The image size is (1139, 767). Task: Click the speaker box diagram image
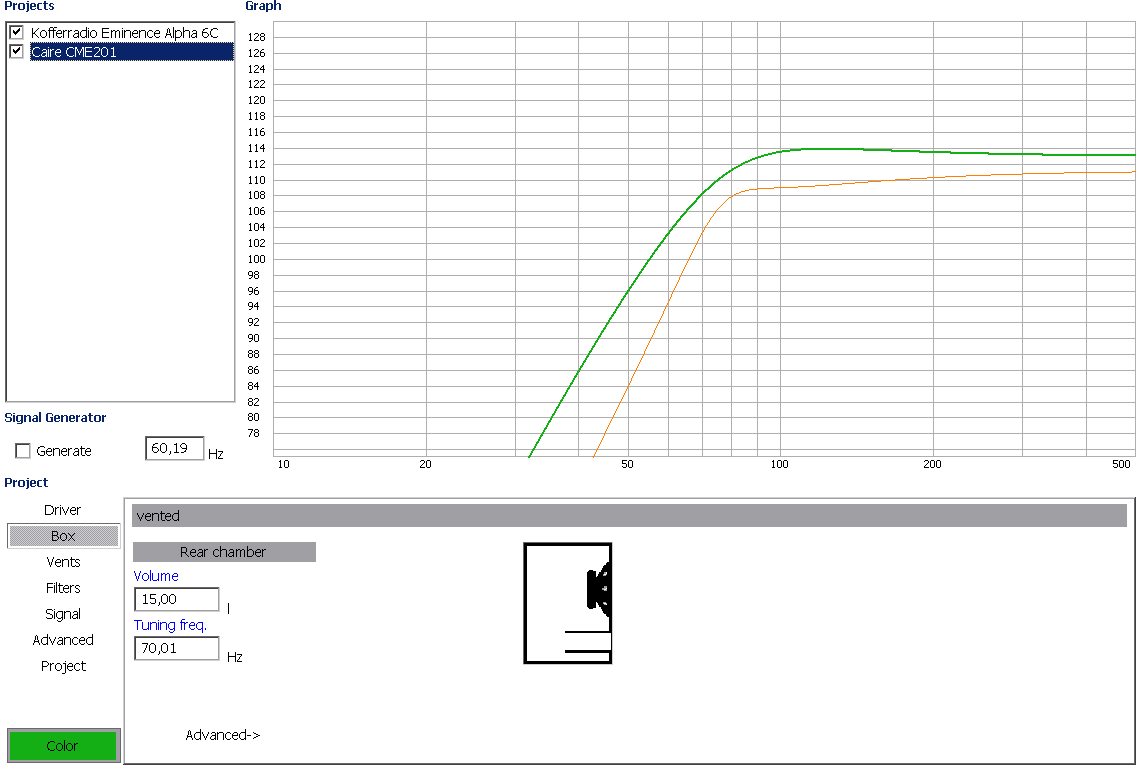[x=568, y=603]
